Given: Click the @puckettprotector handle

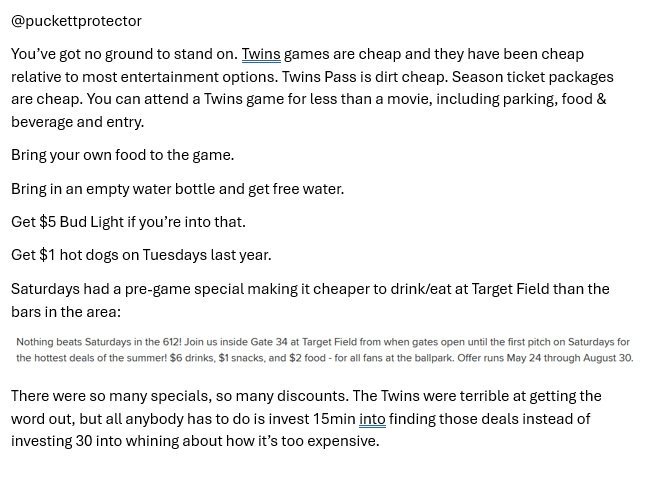Looking at the screenshot, I should [x=76, y=21].
